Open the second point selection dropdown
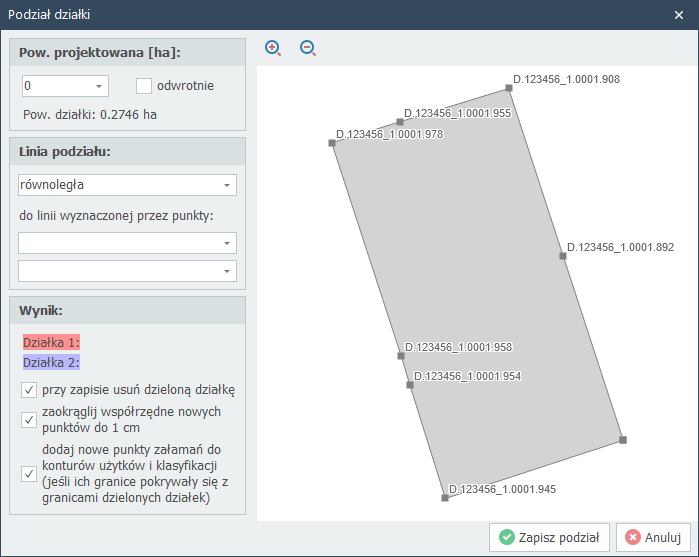 click(227, 271)
